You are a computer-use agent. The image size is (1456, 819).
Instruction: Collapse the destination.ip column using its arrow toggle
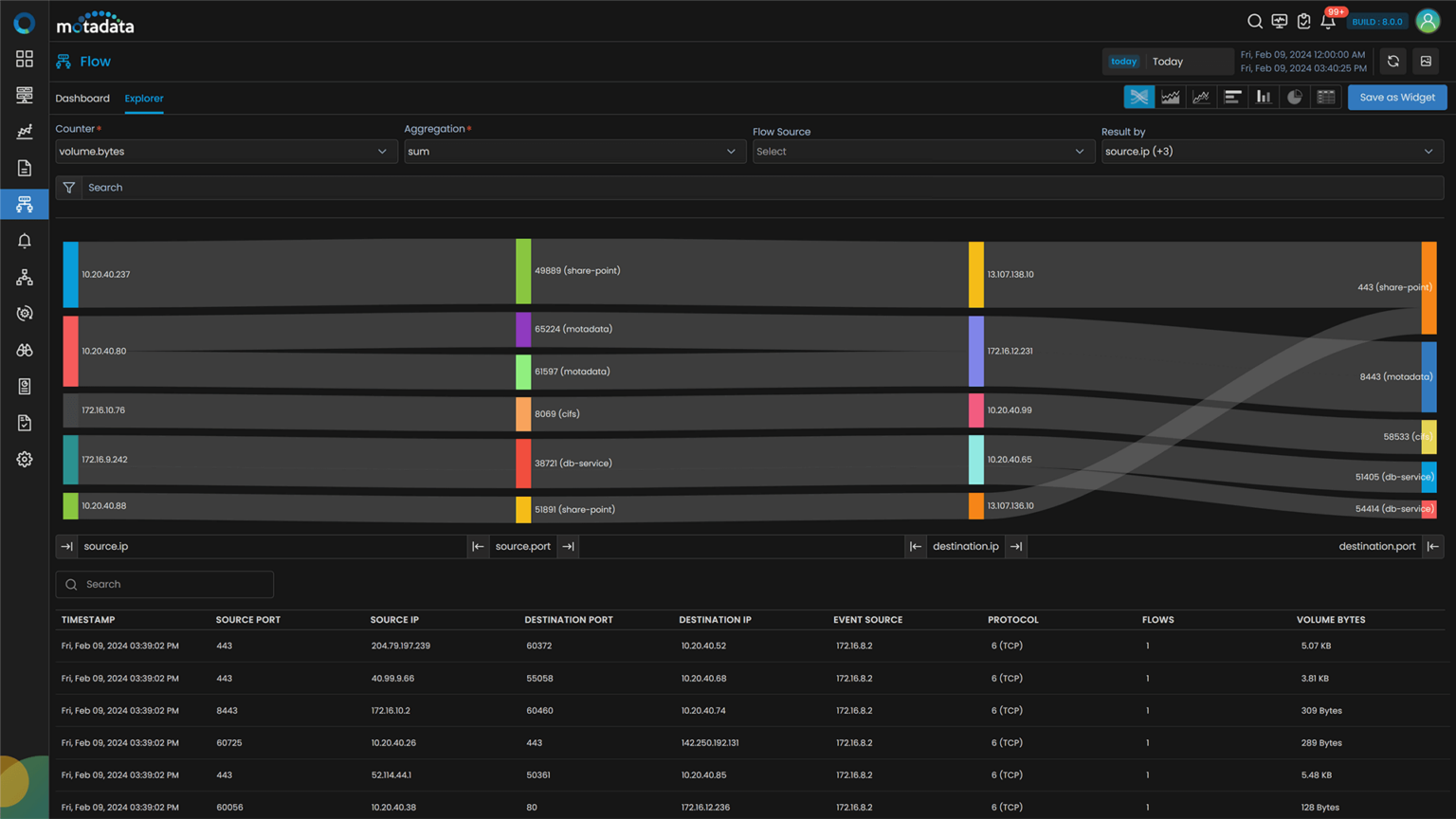[x=1017, y=546]
